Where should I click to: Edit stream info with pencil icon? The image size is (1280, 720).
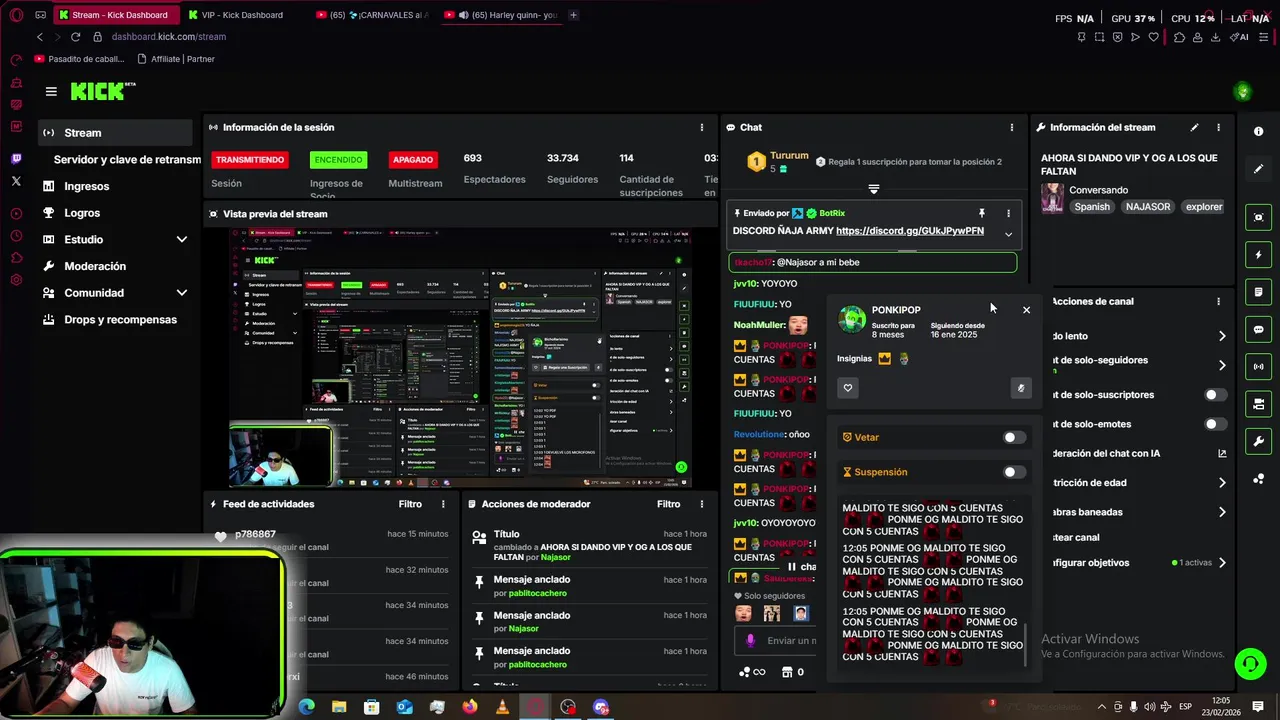[1194, 127]
